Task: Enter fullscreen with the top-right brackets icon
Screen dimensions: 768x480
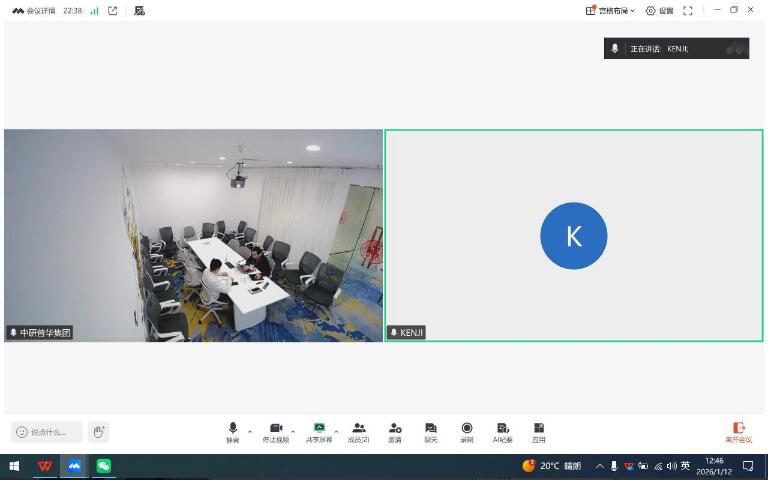Action: (688, 10)
